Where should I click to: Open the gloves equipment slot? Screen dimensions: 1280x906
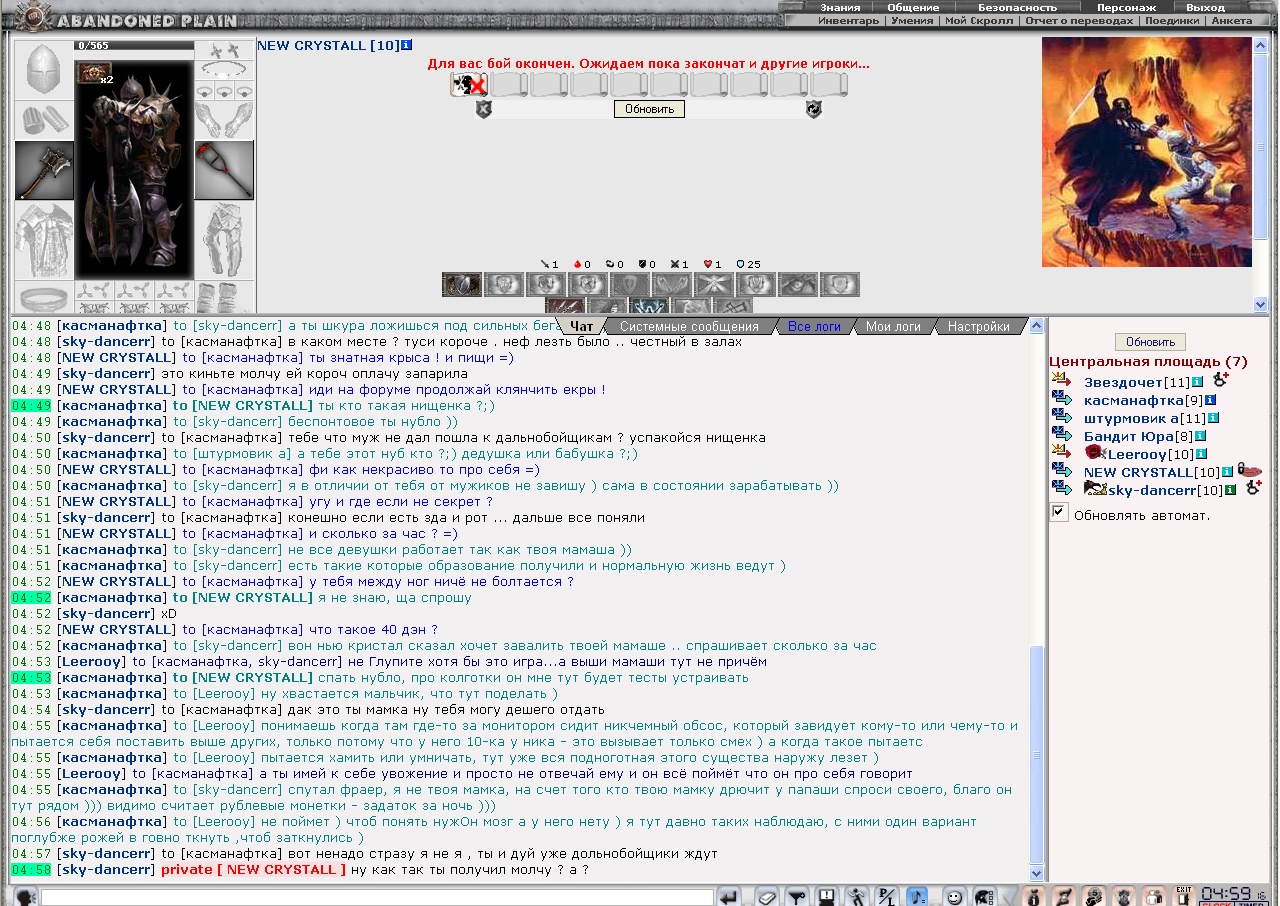point(224,118)
